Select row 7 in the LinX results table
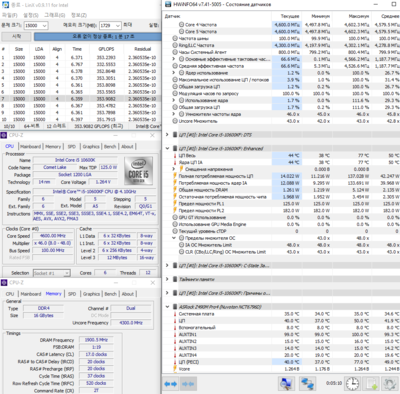Viewport: 400px width, 394px height. [80, 99]
